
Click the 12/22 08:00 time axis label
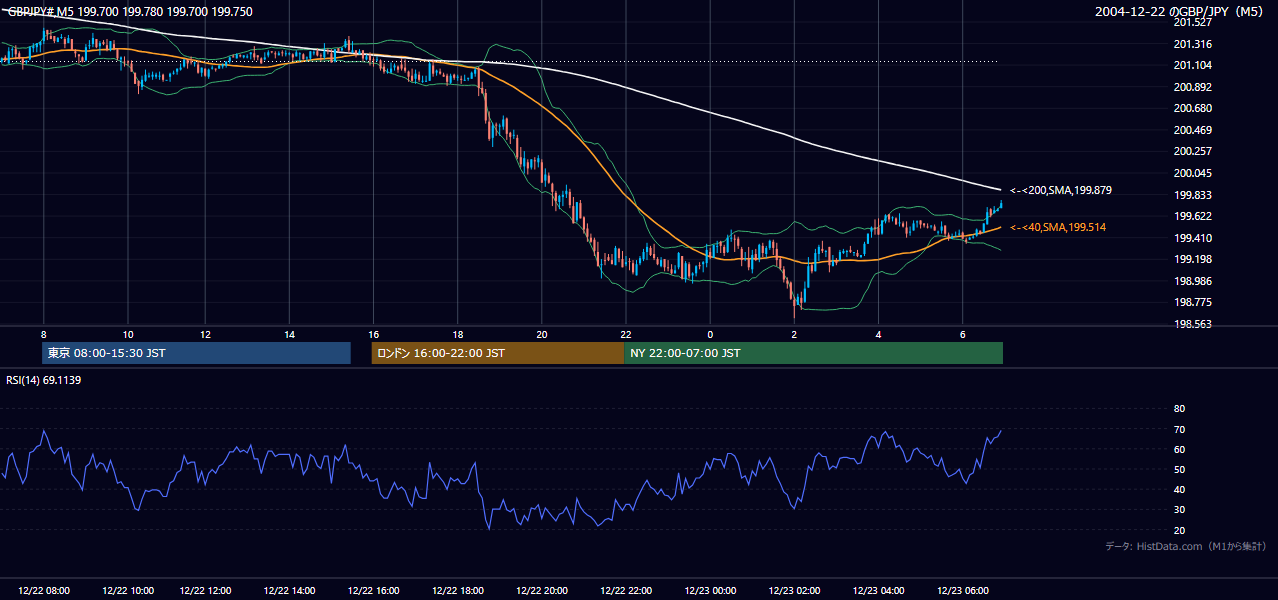coord(44,591)
